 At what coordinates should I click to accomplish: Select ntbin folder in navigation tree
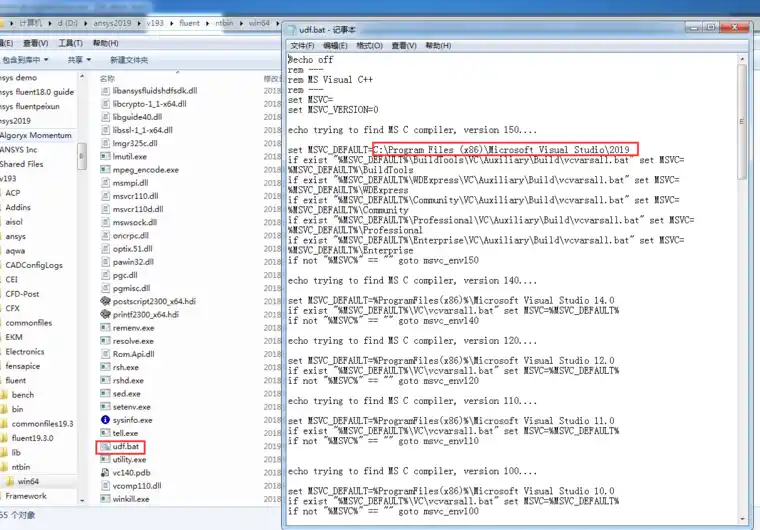coord(21,467)
